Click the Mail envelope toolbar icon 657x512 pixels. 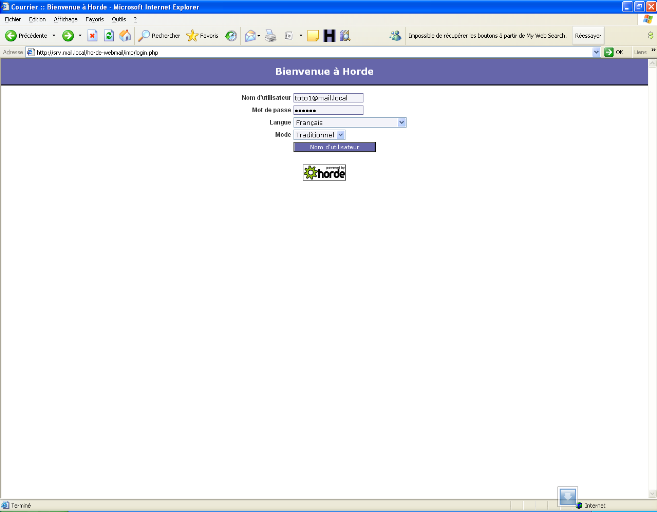point(250,36)
